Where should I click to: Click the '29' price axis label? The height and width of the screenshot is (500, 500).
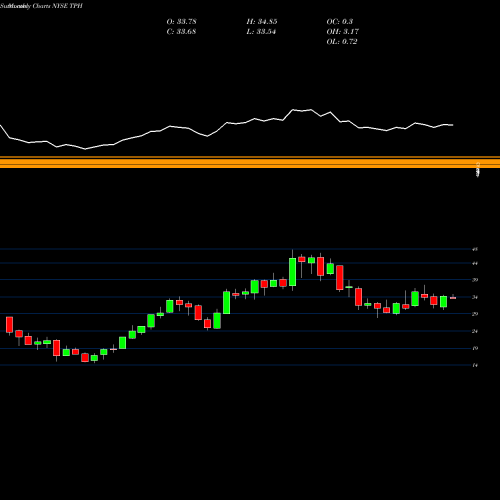tap(475, 314)
